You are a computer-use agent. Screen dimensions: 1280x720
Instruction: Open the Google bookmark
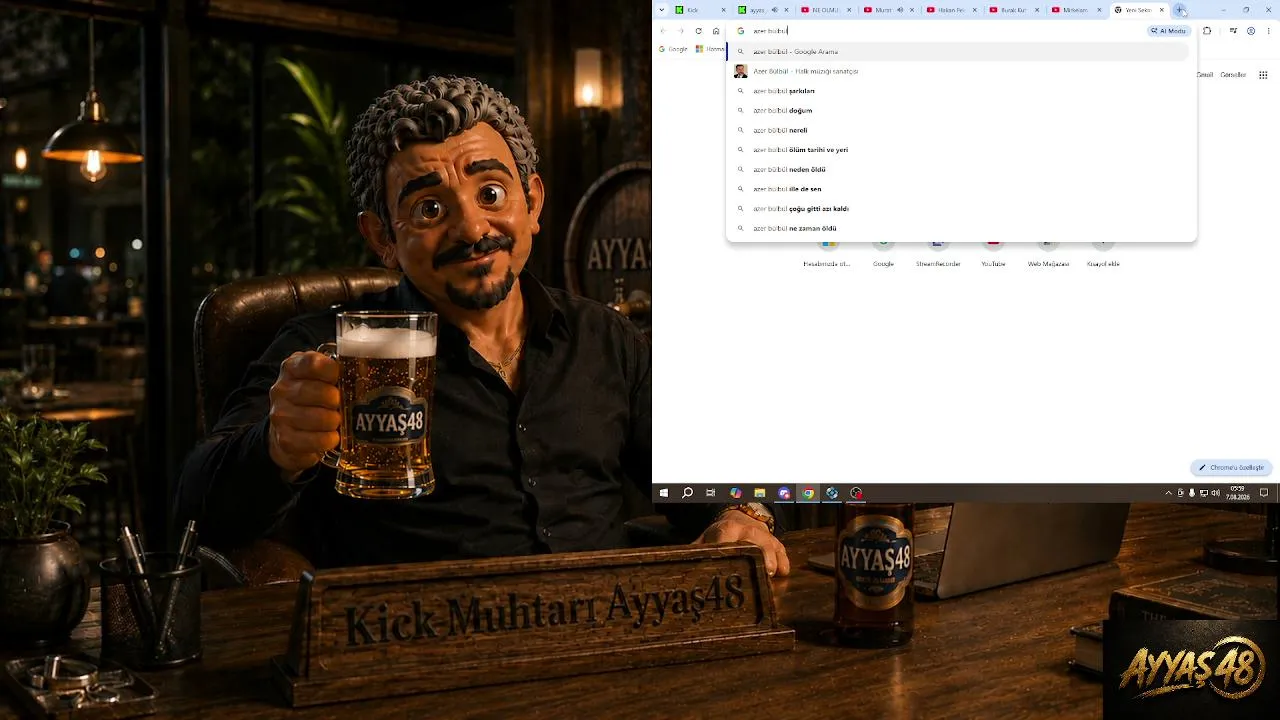[x=673, y=49]
